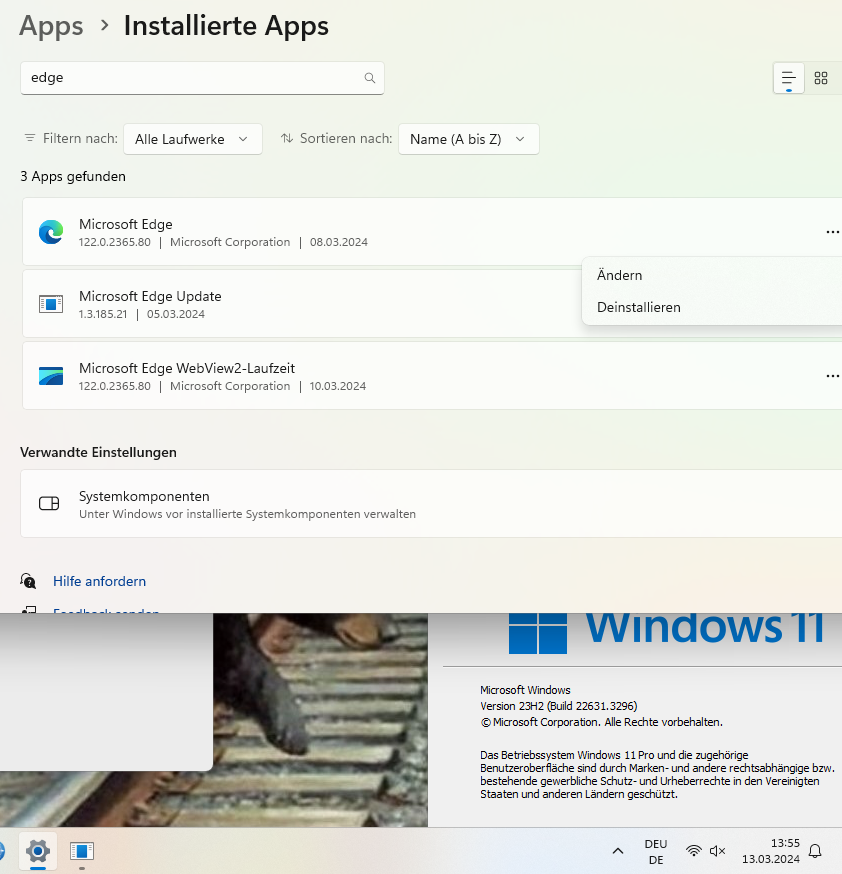Switch to list view layout icon

(x=789, y=78)
